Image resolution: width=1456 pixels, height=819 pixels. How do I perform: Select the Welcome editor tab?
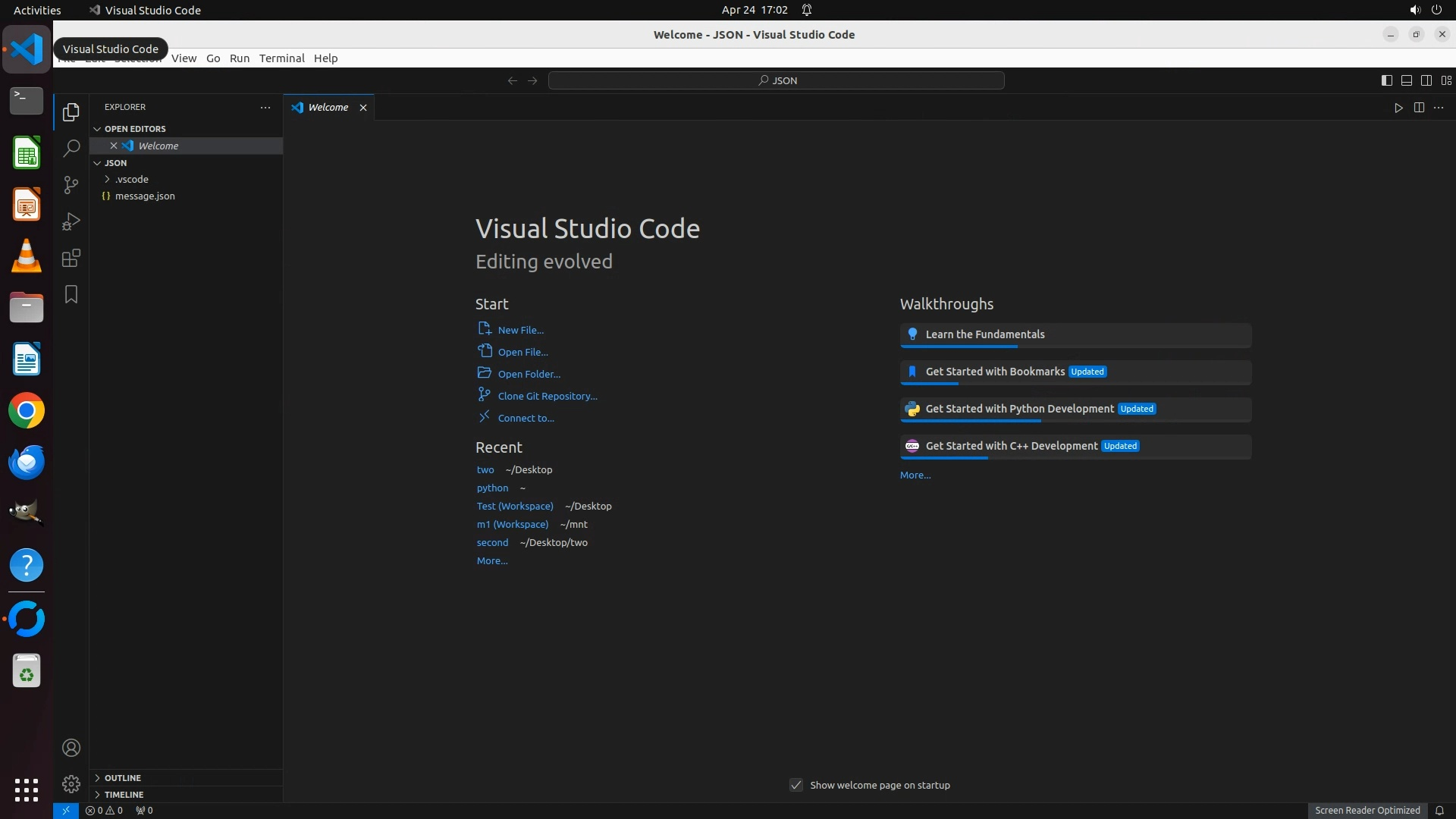pos(328,108)
